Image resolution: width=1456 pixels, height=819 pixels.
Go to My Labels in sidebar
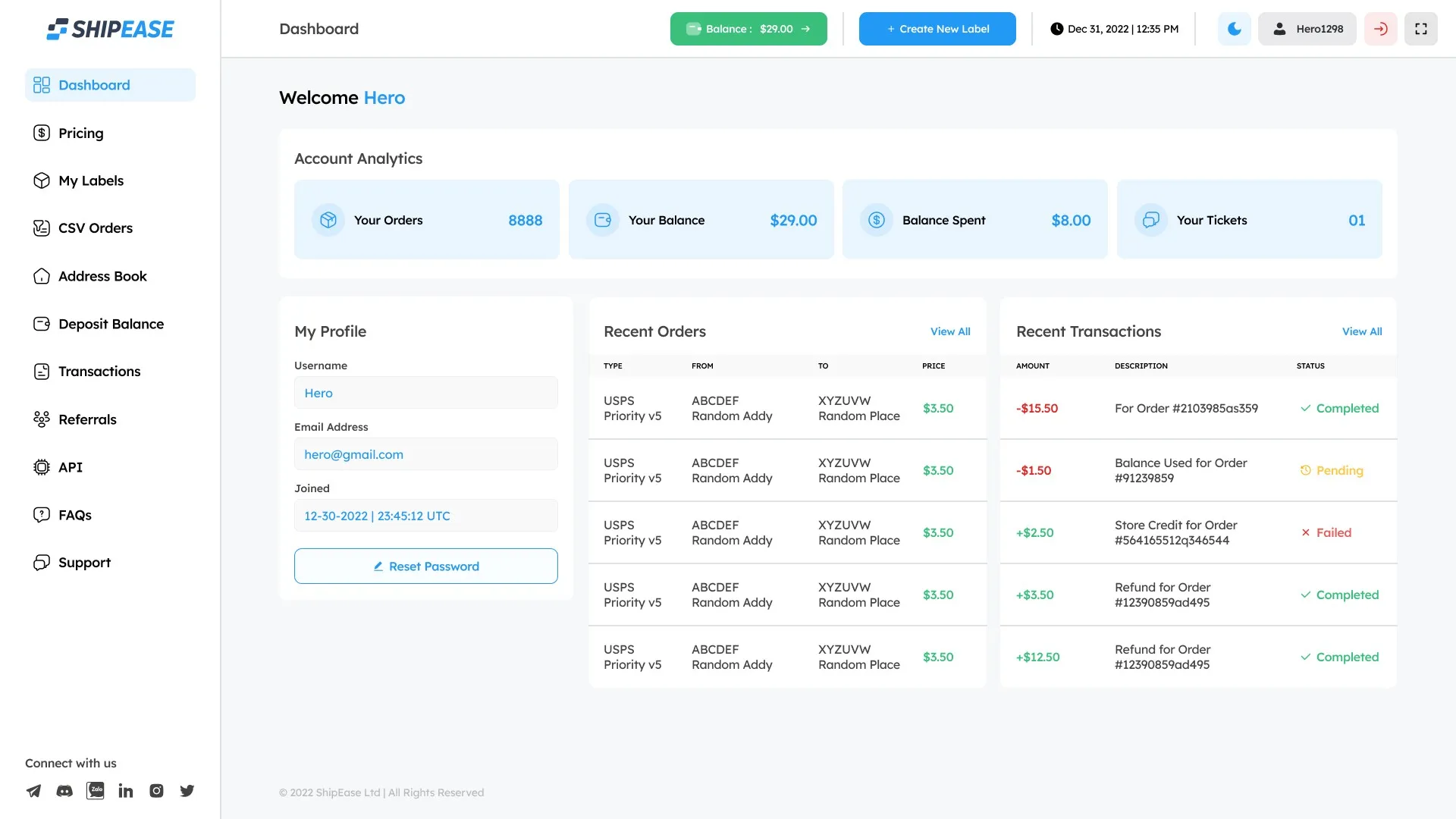pyautogui.click(x=90, y=180)
